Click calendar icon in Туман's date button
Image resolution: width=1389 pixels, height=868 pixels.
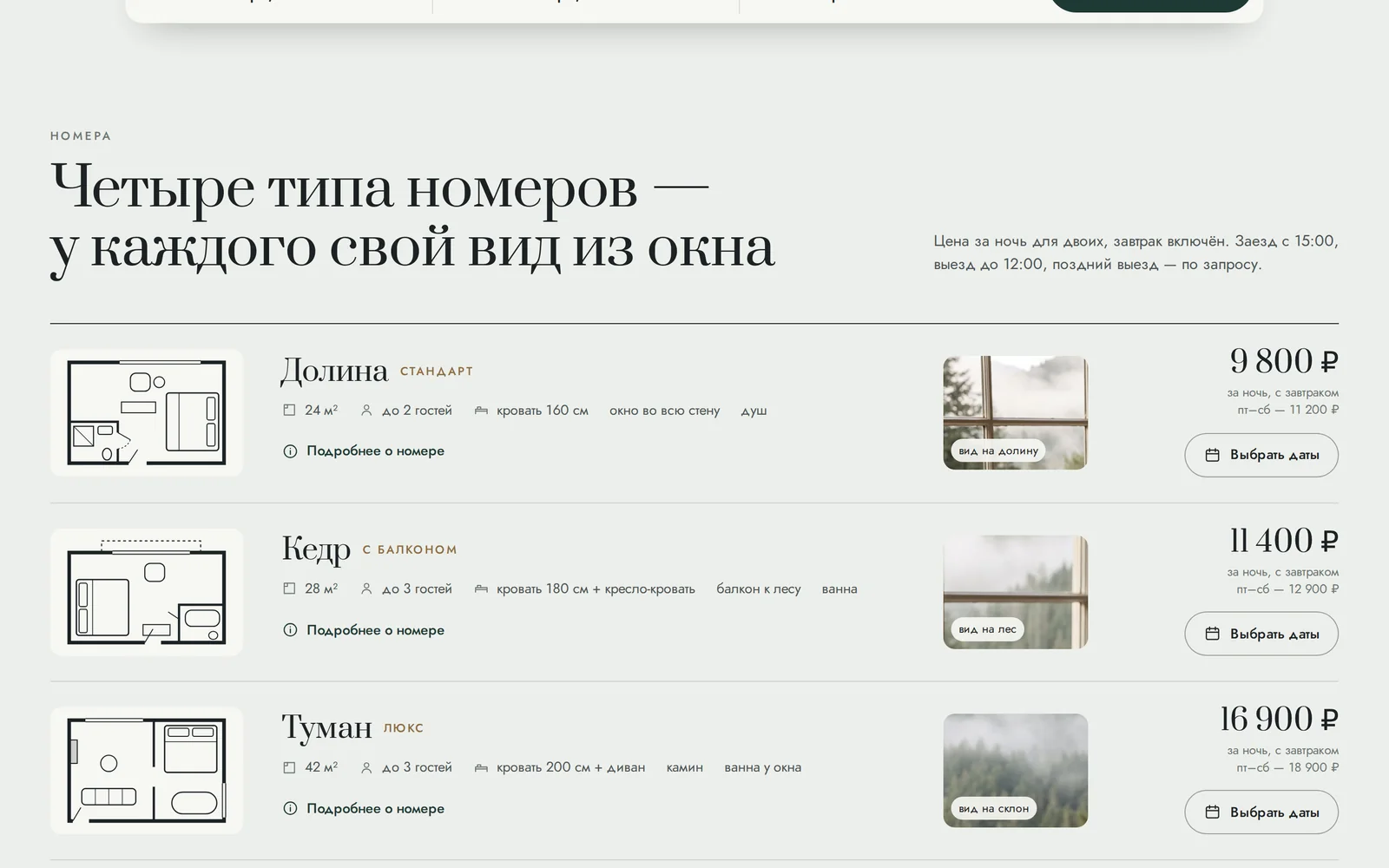(1213, 812)
